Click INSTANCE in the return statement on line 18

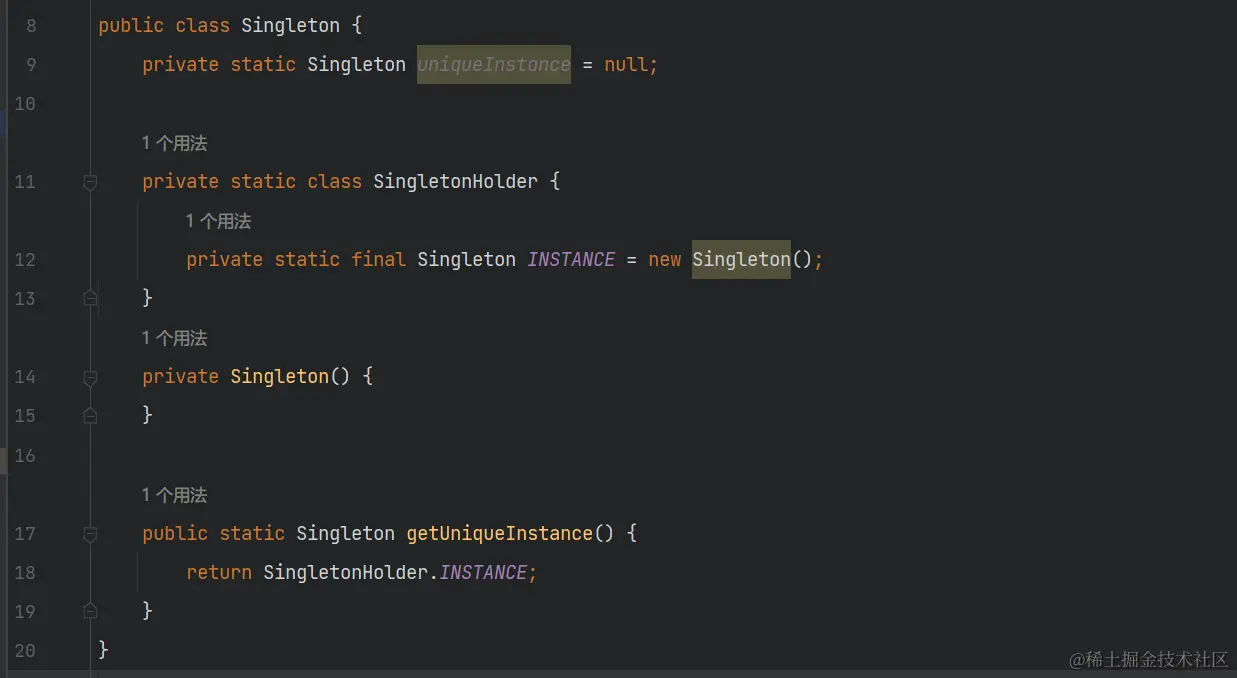tap(483, 573)
